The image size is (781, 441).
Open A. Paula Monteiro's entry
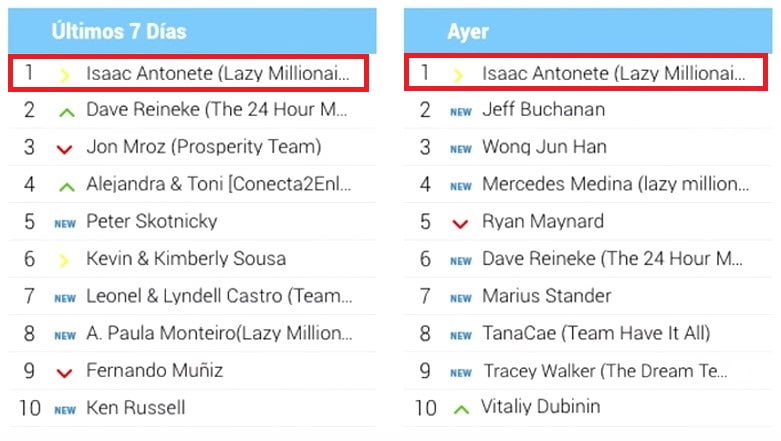[x=218, y=333]
